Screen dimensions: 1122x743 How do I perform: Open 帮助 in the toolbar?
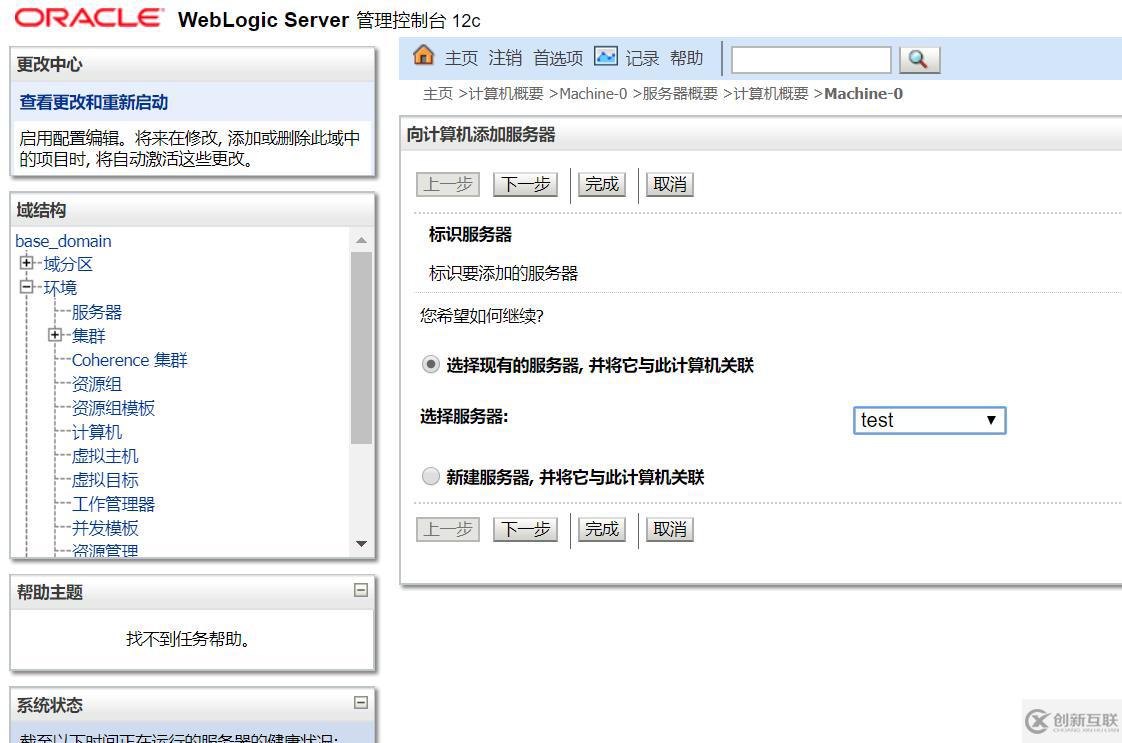687,58
